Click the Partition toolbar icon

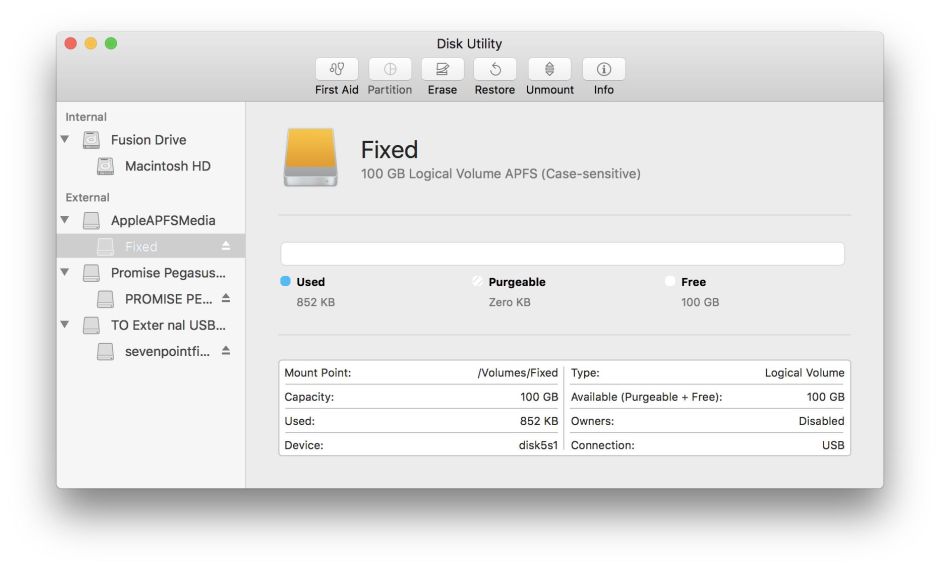(389, 69)
